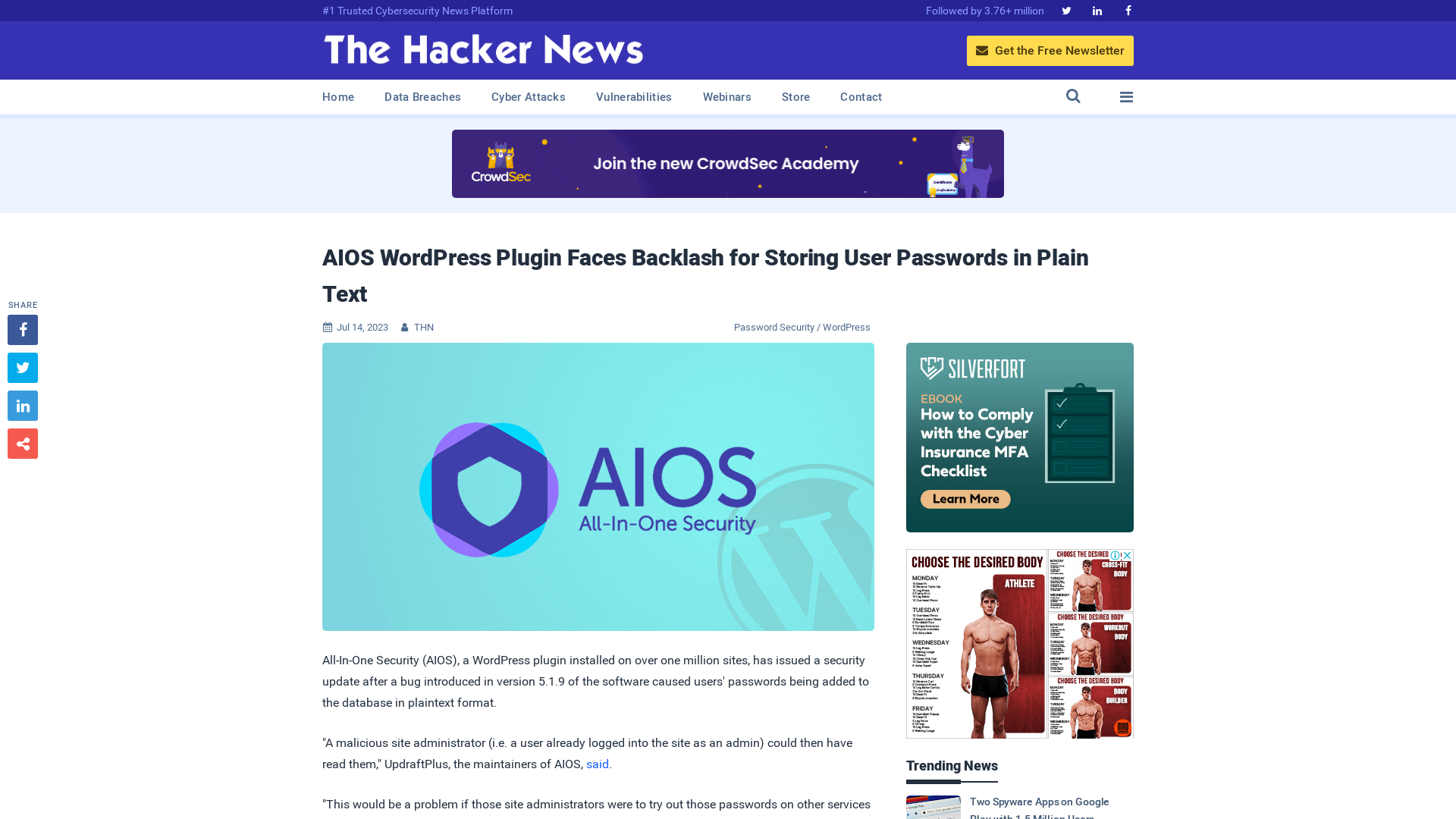
Task: Click the Contact navigation link
Action: click(x=861, y=97)
